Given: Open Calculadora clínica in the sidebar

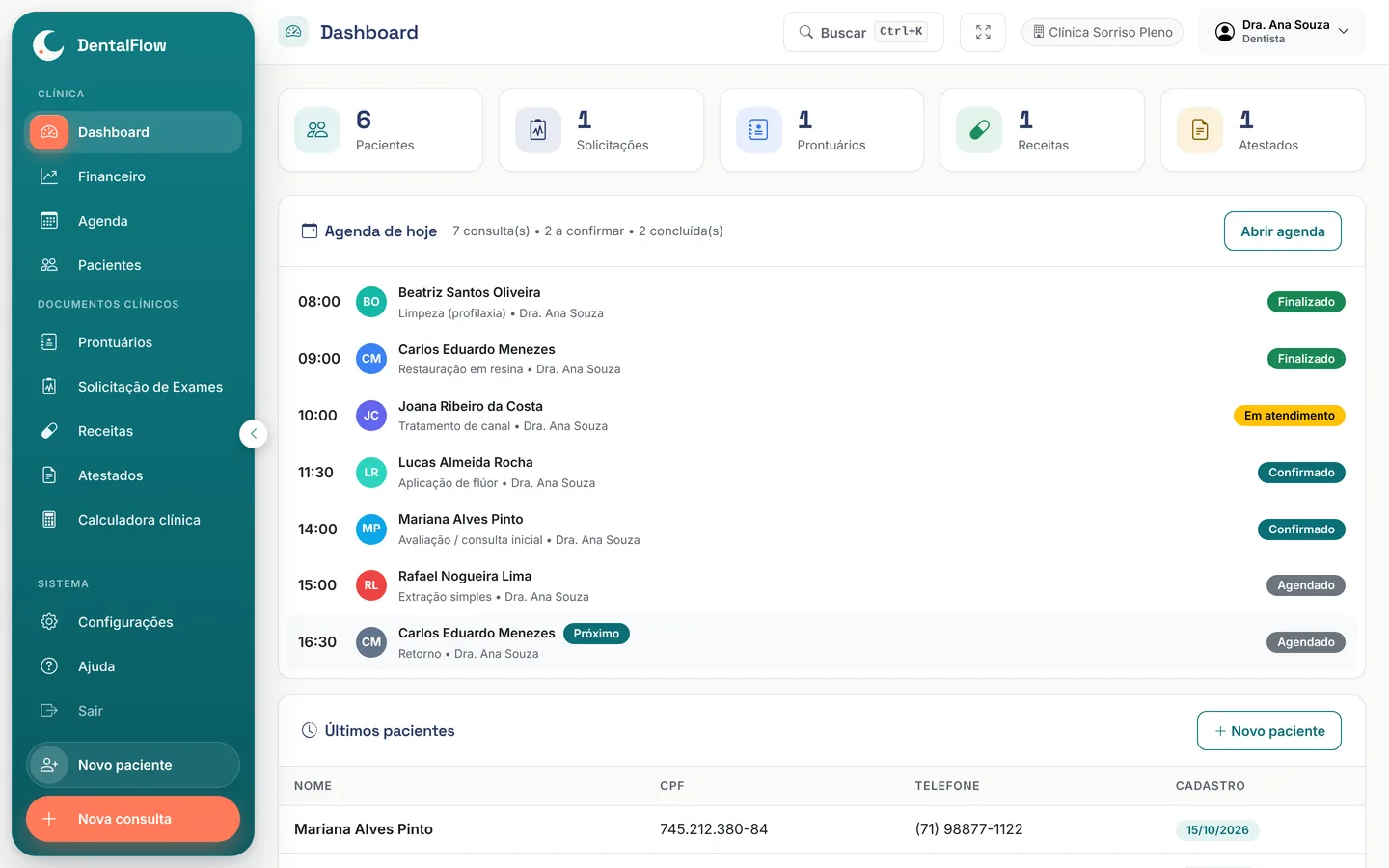Looking at the screenshot, I should pos(133,520).
